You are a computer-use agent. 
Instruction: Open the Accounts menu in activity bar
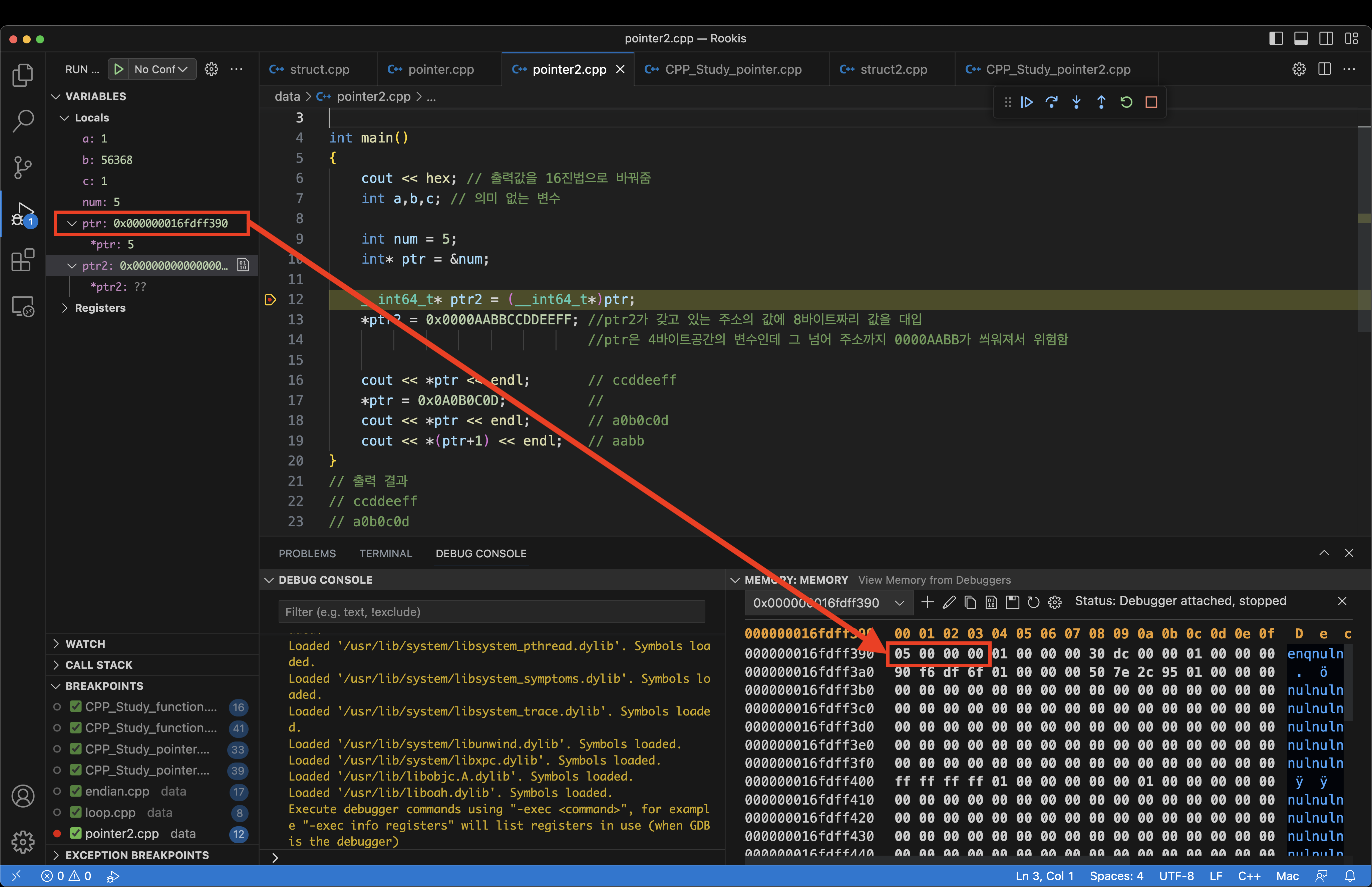tap(23, 796)
